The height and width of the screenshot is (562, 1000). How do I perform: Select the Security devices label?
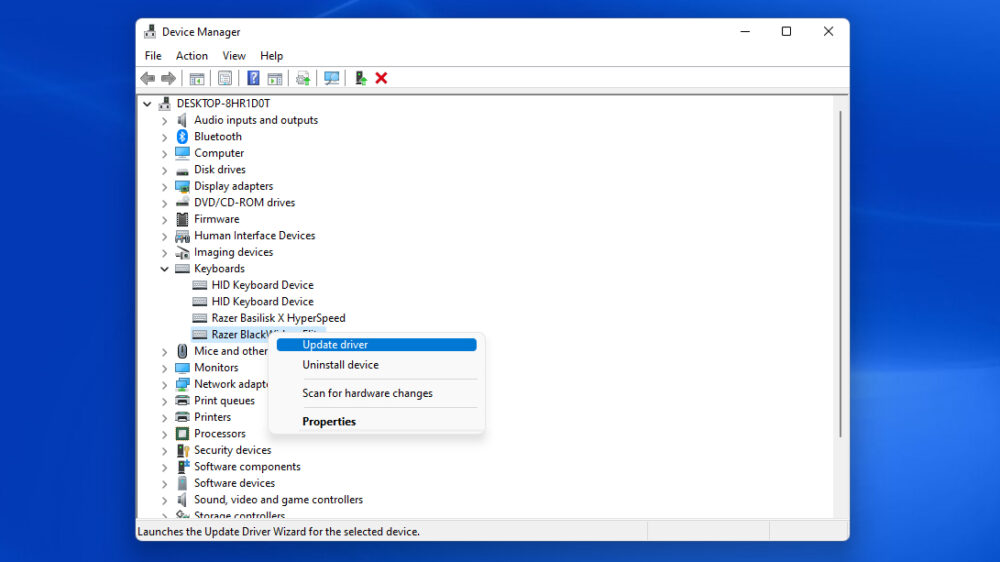point(232,450)
